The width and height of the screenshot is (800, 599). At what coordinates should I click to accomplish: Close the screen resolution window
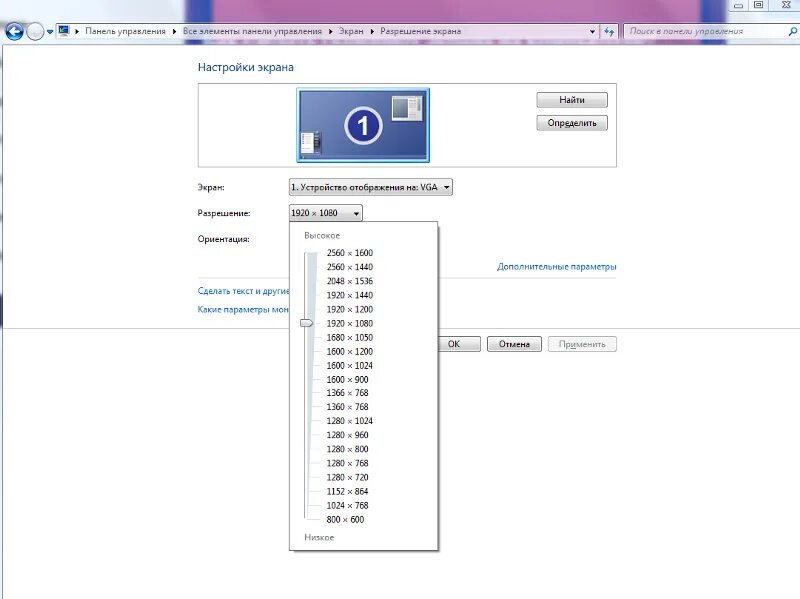[x=786, y=5]
